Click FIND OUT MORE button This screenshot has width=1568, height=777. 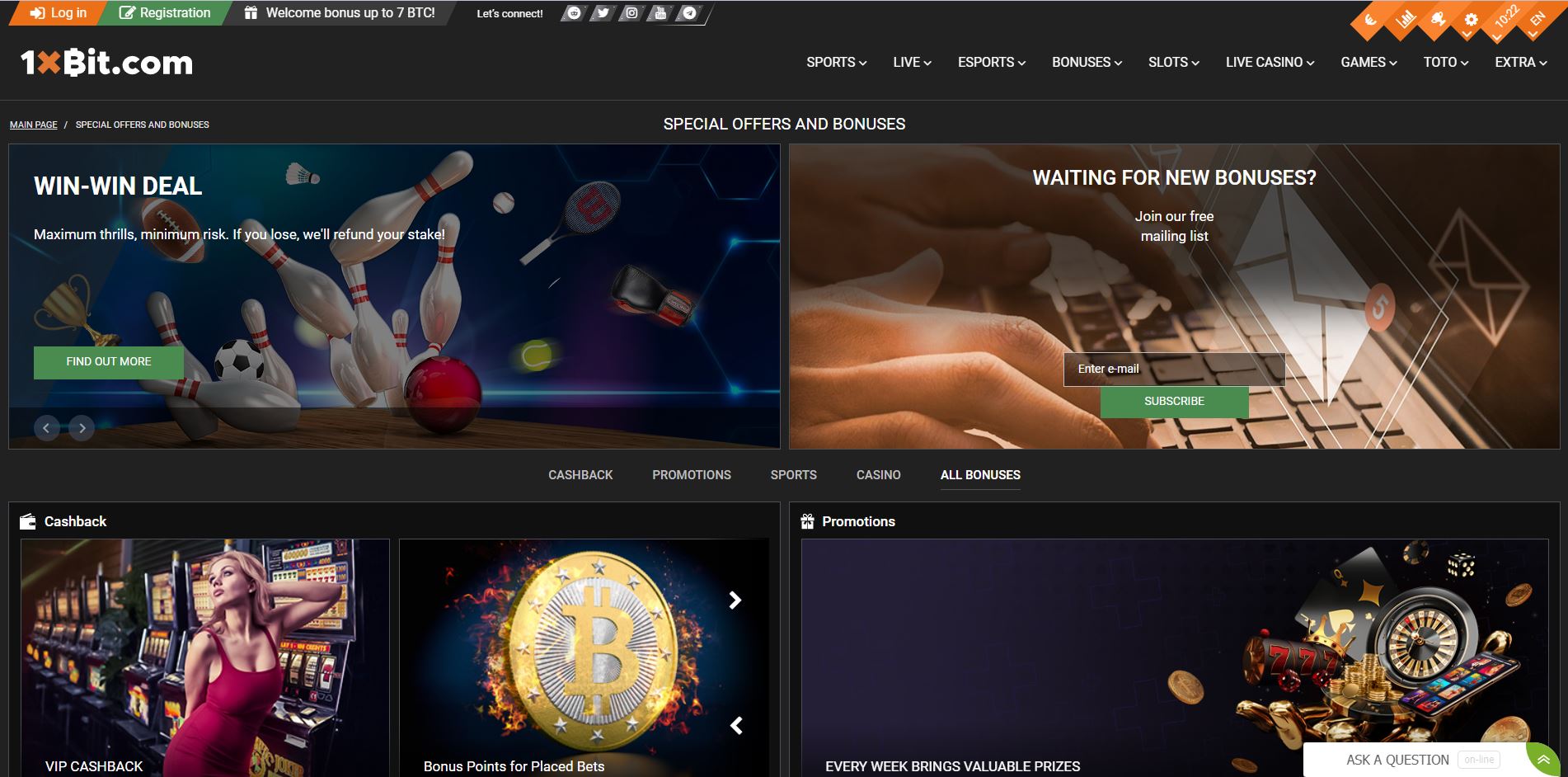point(109,362)
